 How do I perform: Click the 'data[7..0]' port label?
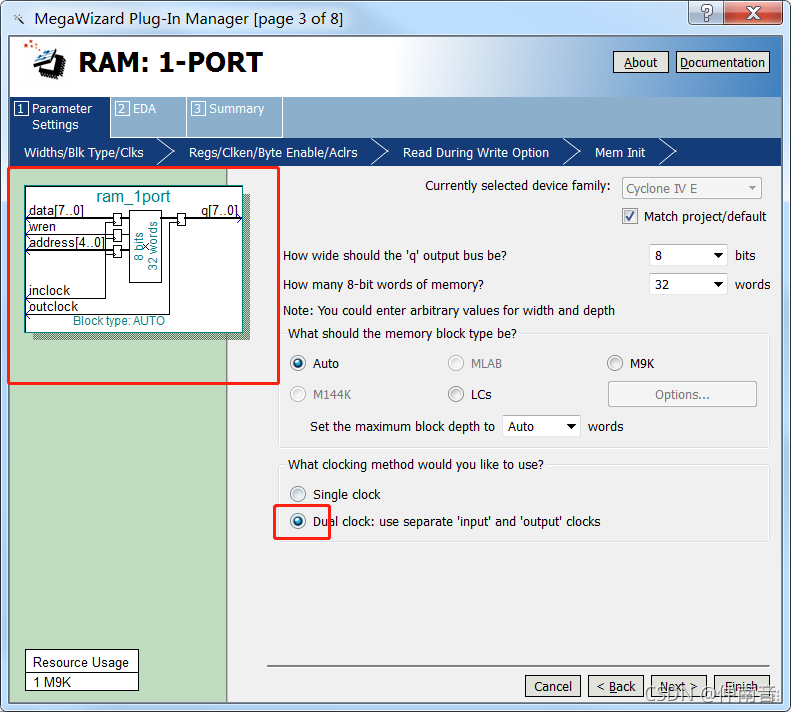(56, 210)
